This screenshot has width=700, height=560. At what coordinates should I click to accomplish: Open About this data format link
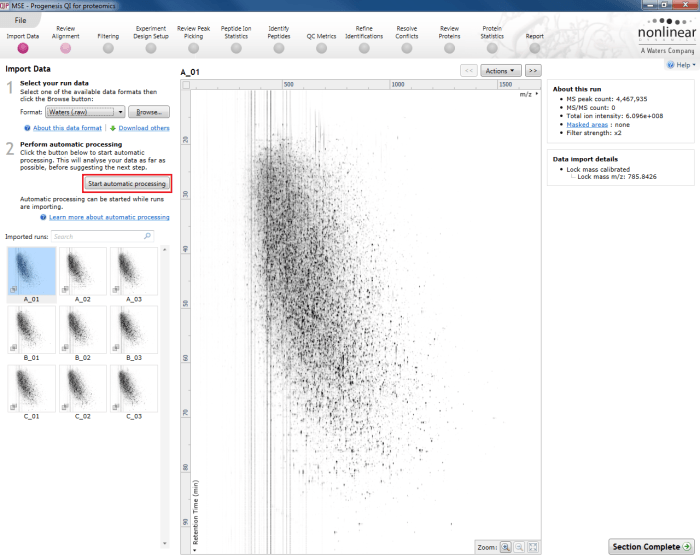click(x=67, y=128)
